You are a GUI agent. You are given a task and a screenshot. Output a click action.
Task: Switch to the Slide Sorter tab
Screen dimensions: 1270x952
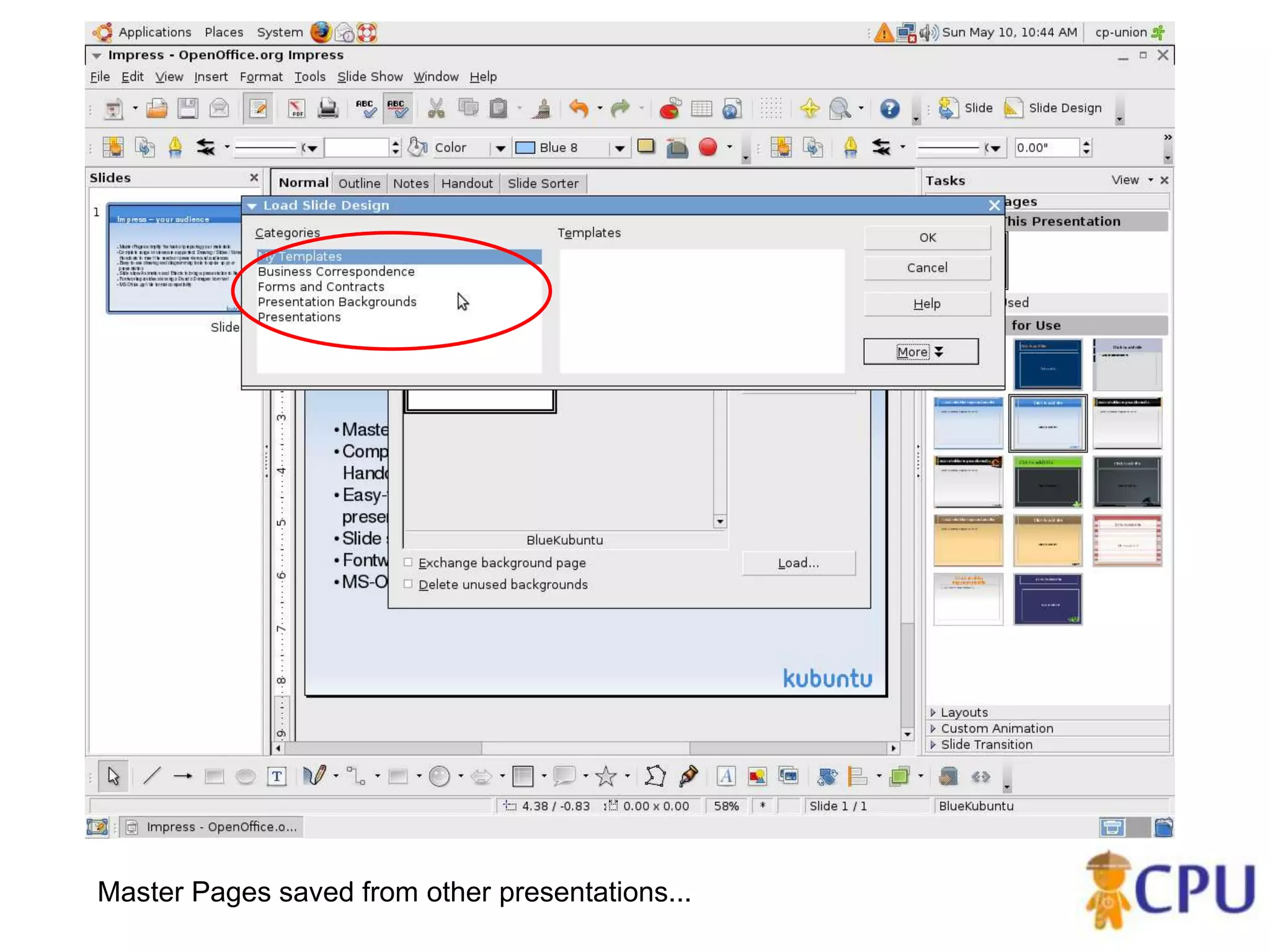pyautogui.click(x=543, y=183)
